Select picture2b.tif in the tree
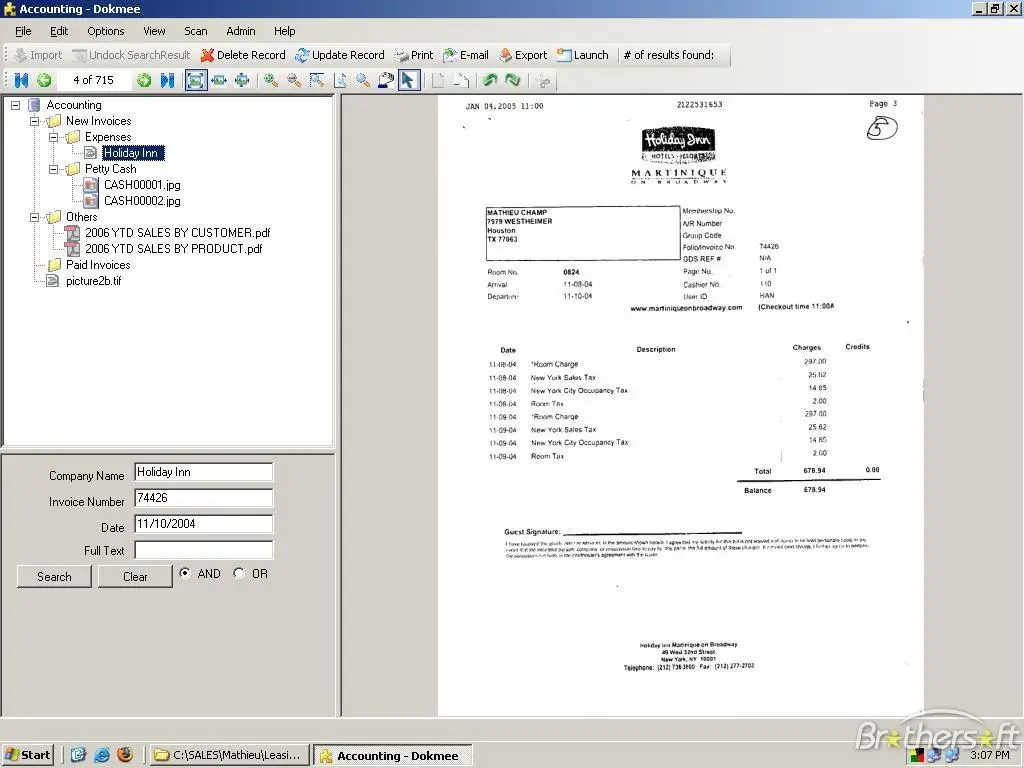This screenshot has height=768, width=1024. point(93,281)
